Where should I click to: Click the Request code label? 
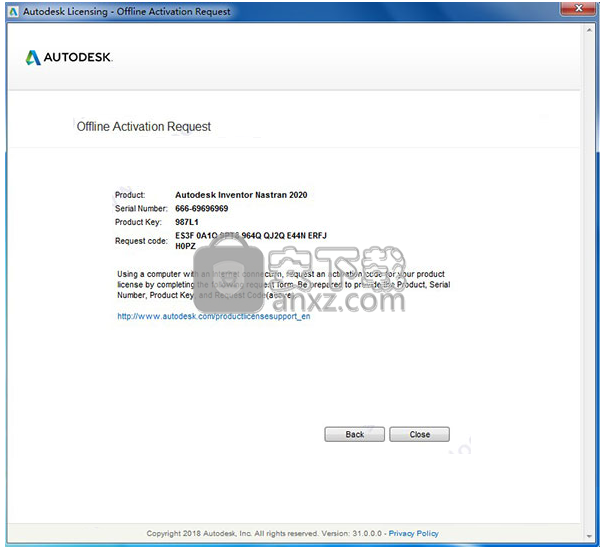(142, 241)
